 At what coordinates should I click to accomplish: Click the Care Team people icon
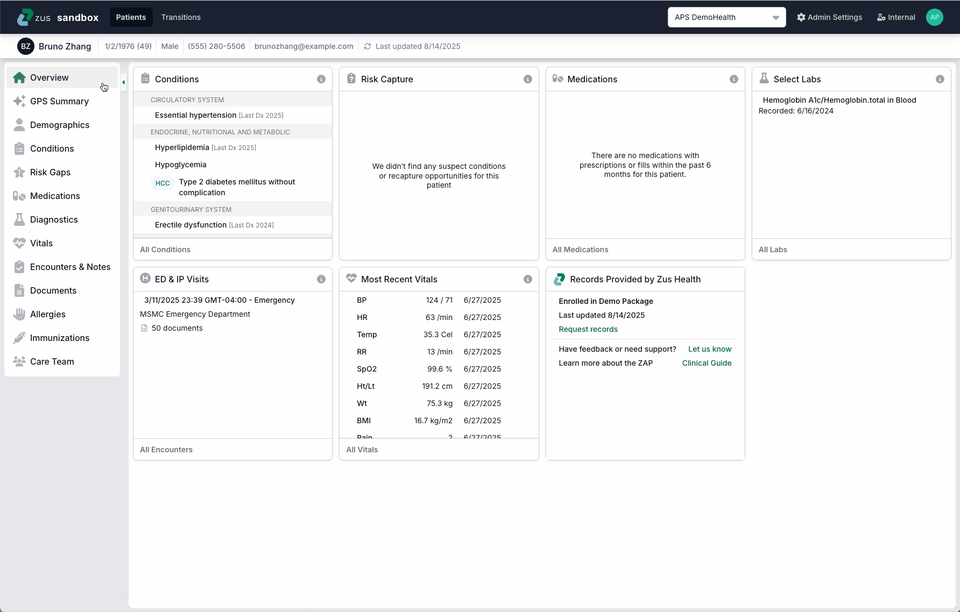tap(19, 361)
